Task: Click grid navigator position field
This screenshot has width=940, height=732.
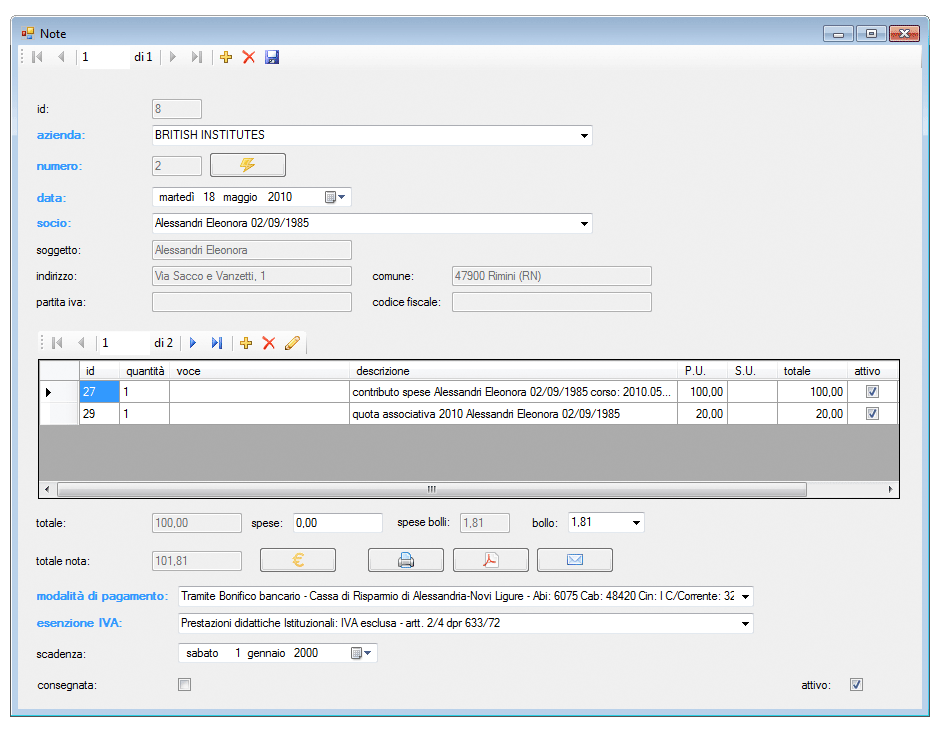Action: (x=125, y=343)
